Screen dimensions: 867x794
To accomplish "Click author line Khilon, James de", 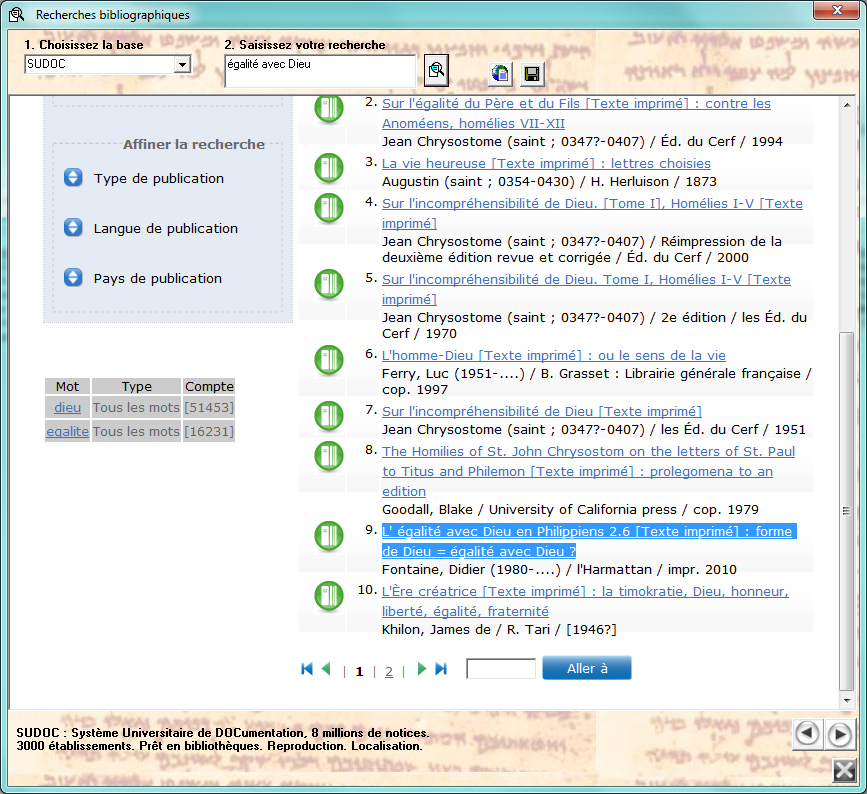I will [x=499, y=629].
